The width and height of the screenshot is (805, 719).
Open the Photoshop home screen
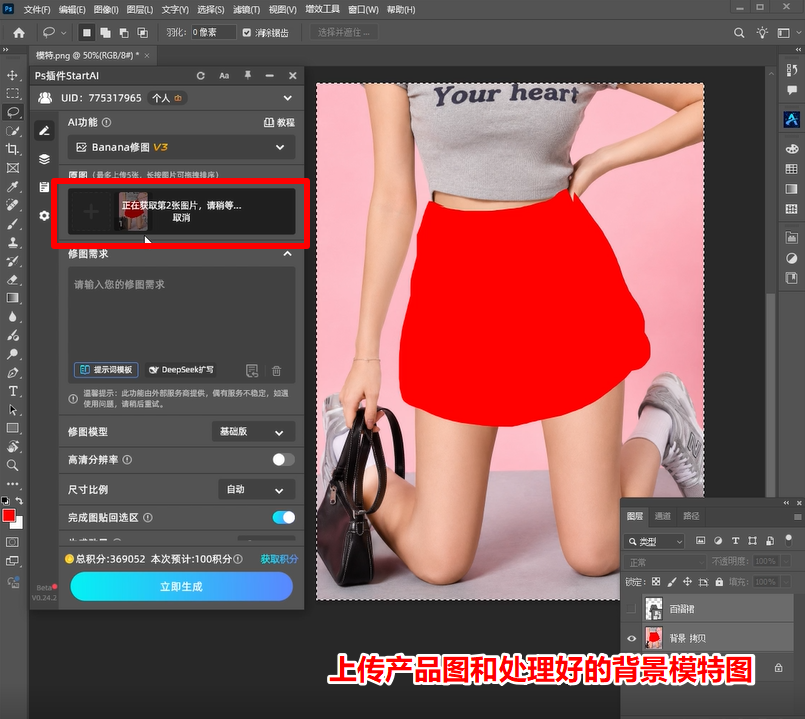pos(19,33)
